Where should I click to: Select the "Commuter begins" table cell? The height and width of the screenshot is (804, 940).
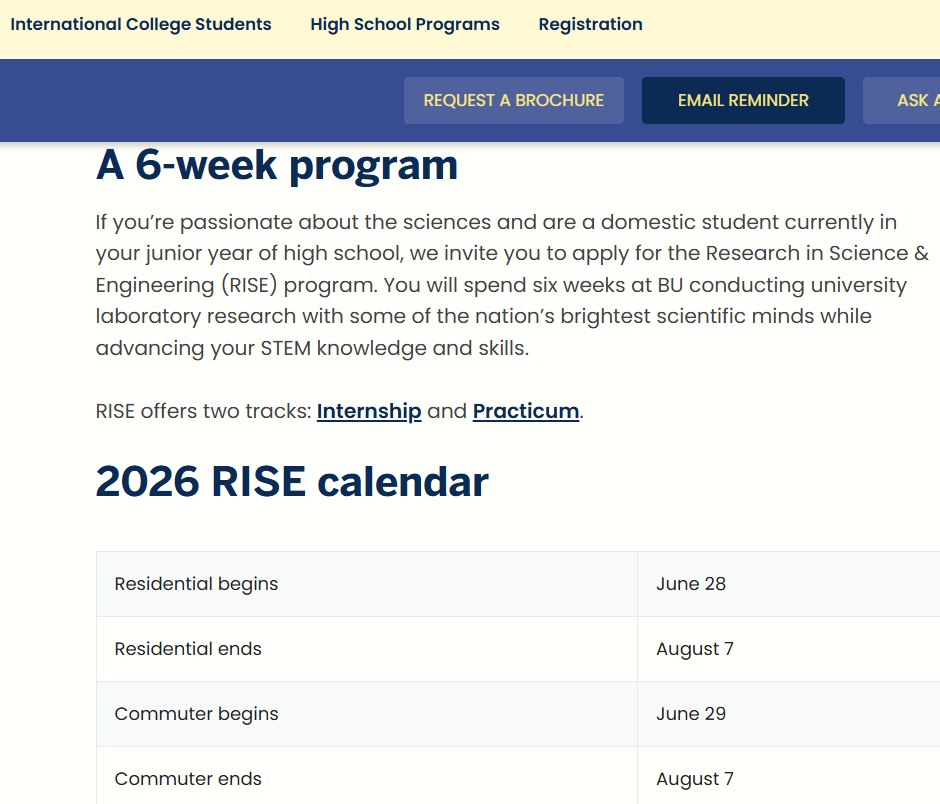[196, 714]
